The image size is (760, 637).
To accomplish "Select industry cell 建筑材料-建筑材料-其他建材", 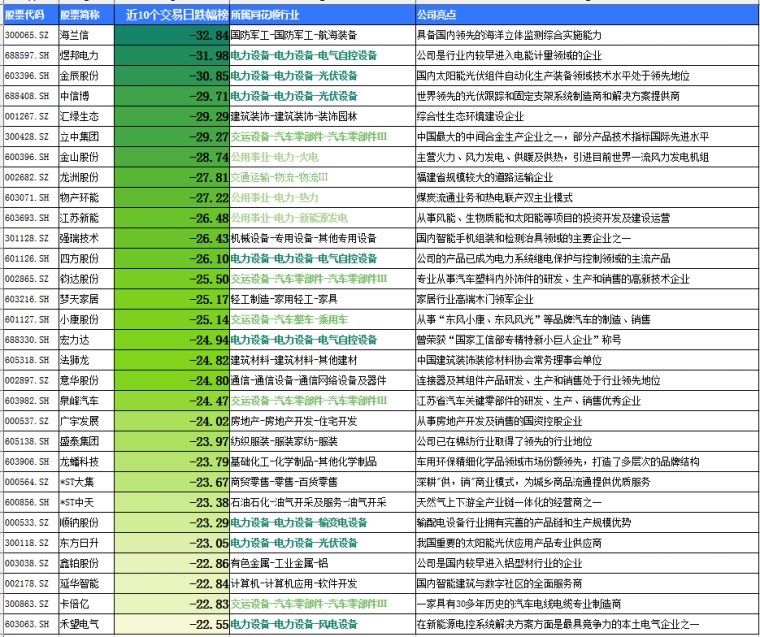I will point(322,360).
